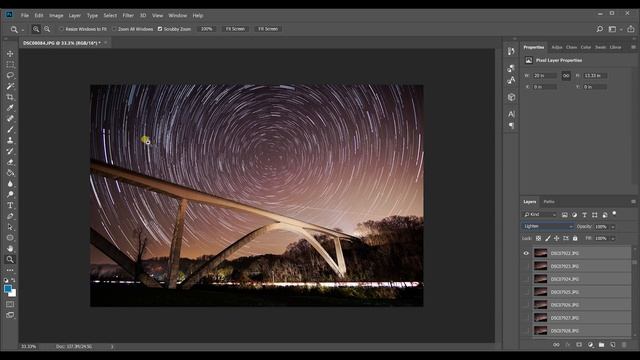Open the Image menu

coord(56,16)
